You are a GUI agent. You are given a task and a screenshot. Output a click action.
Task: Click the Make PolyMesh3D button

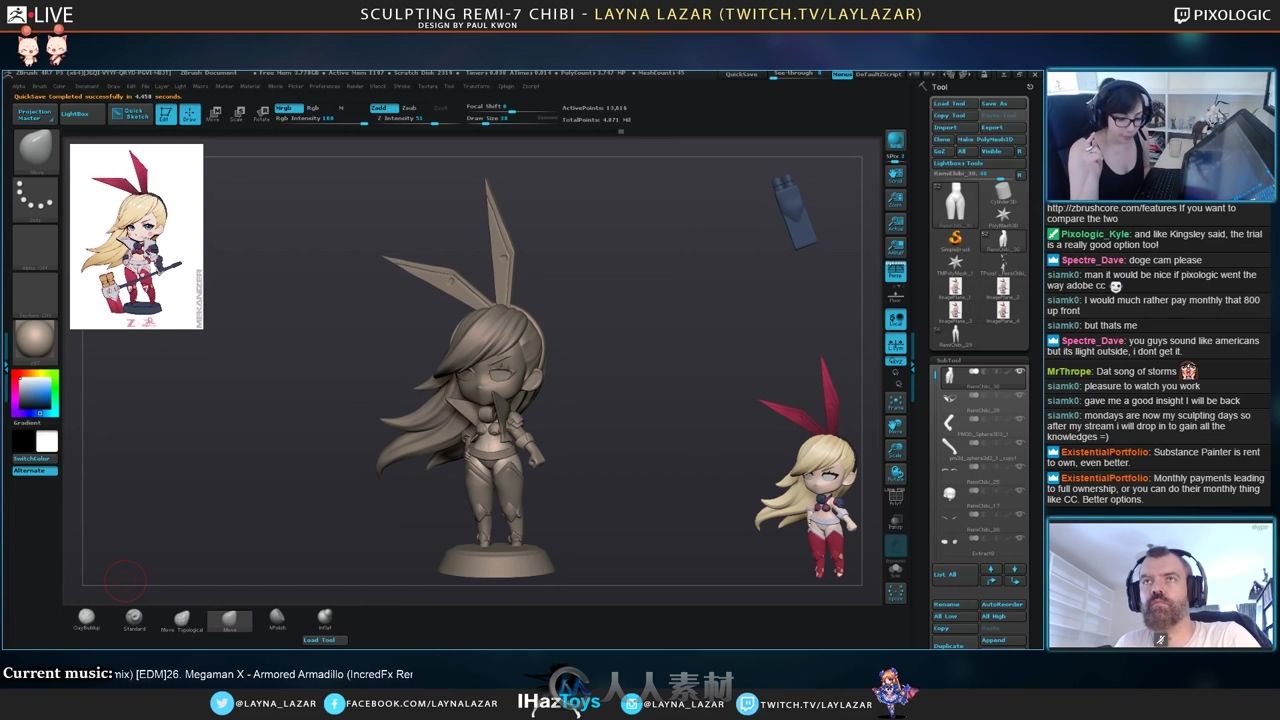(x=990, y=139)
